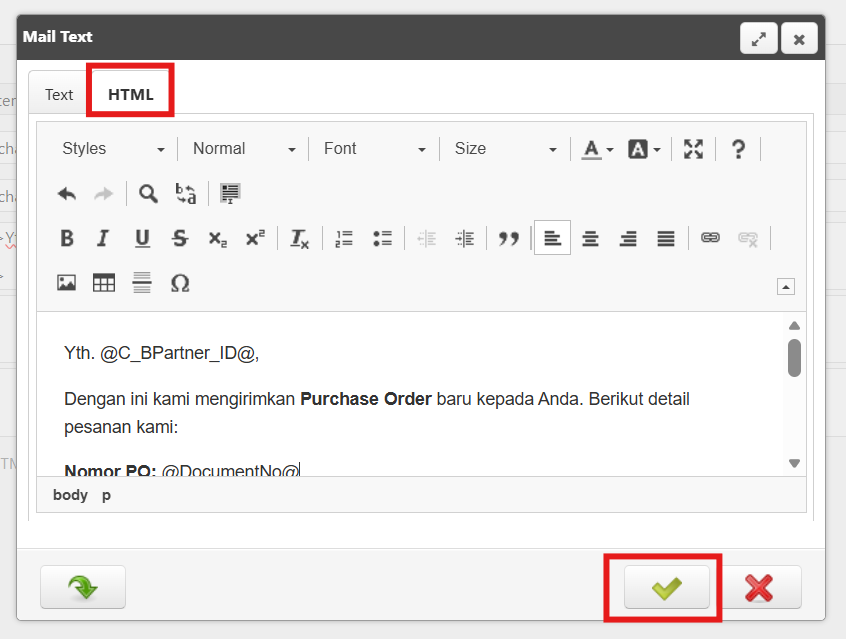Open the Font dropdown
Viewport: 846px width, 639px height.
pos(374,149)
